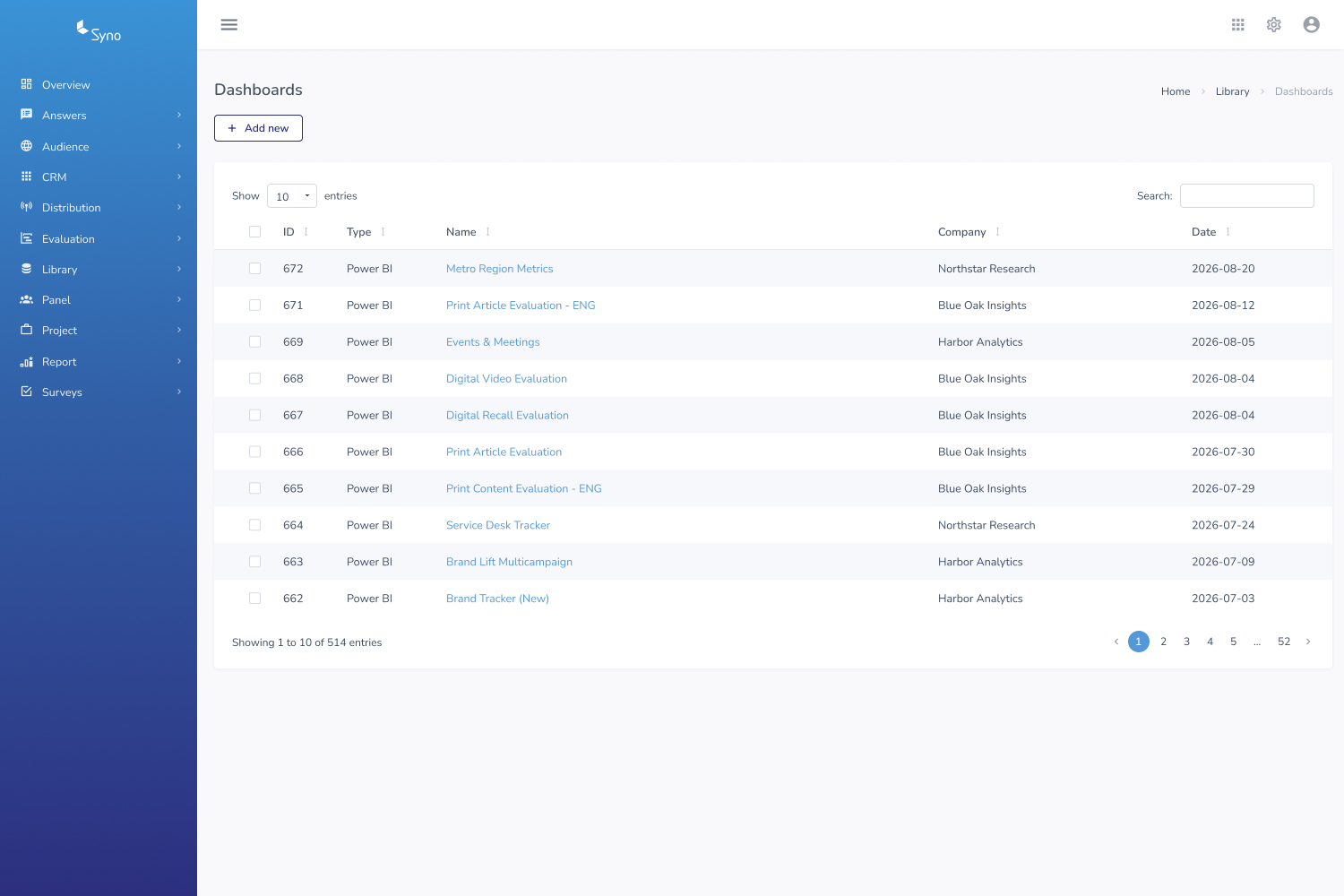Open Brand Lift Multicampaign dashboard
The height and width of the screenshot is (896, 1344).
tap(509, 562)
